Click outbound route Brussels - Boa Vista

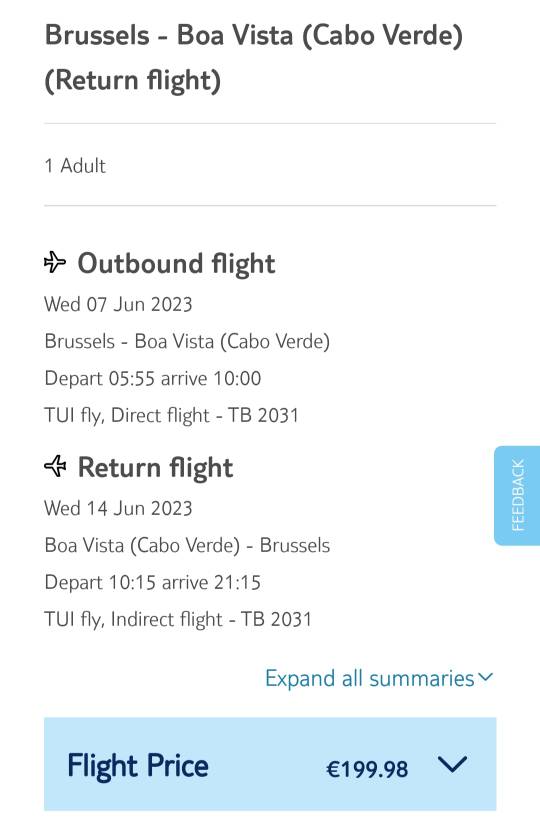(187, 341)
